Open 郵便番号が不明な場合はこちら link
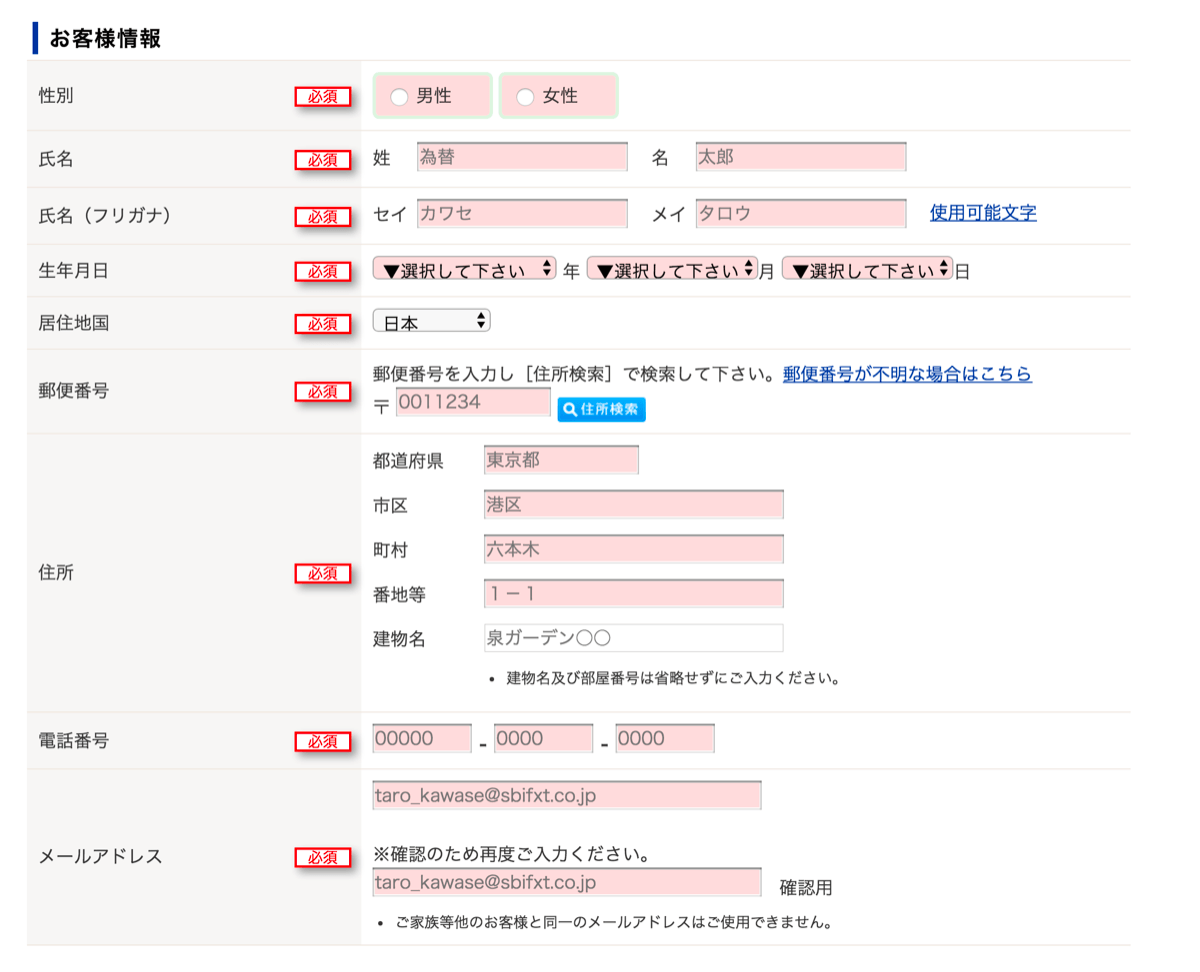 [x=907, y=374]
